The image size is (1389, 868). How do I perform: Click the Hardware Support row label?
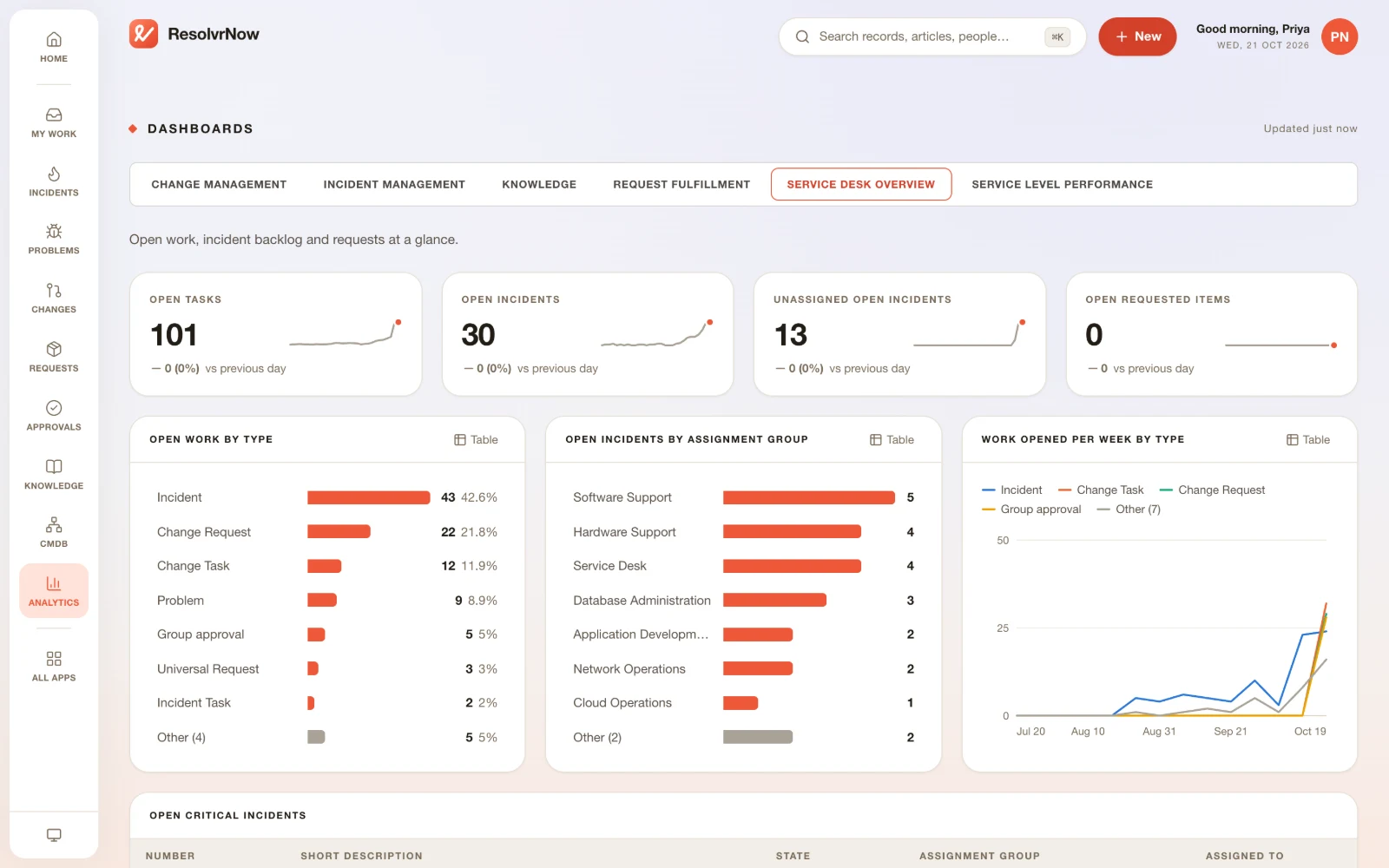(624, 532)
